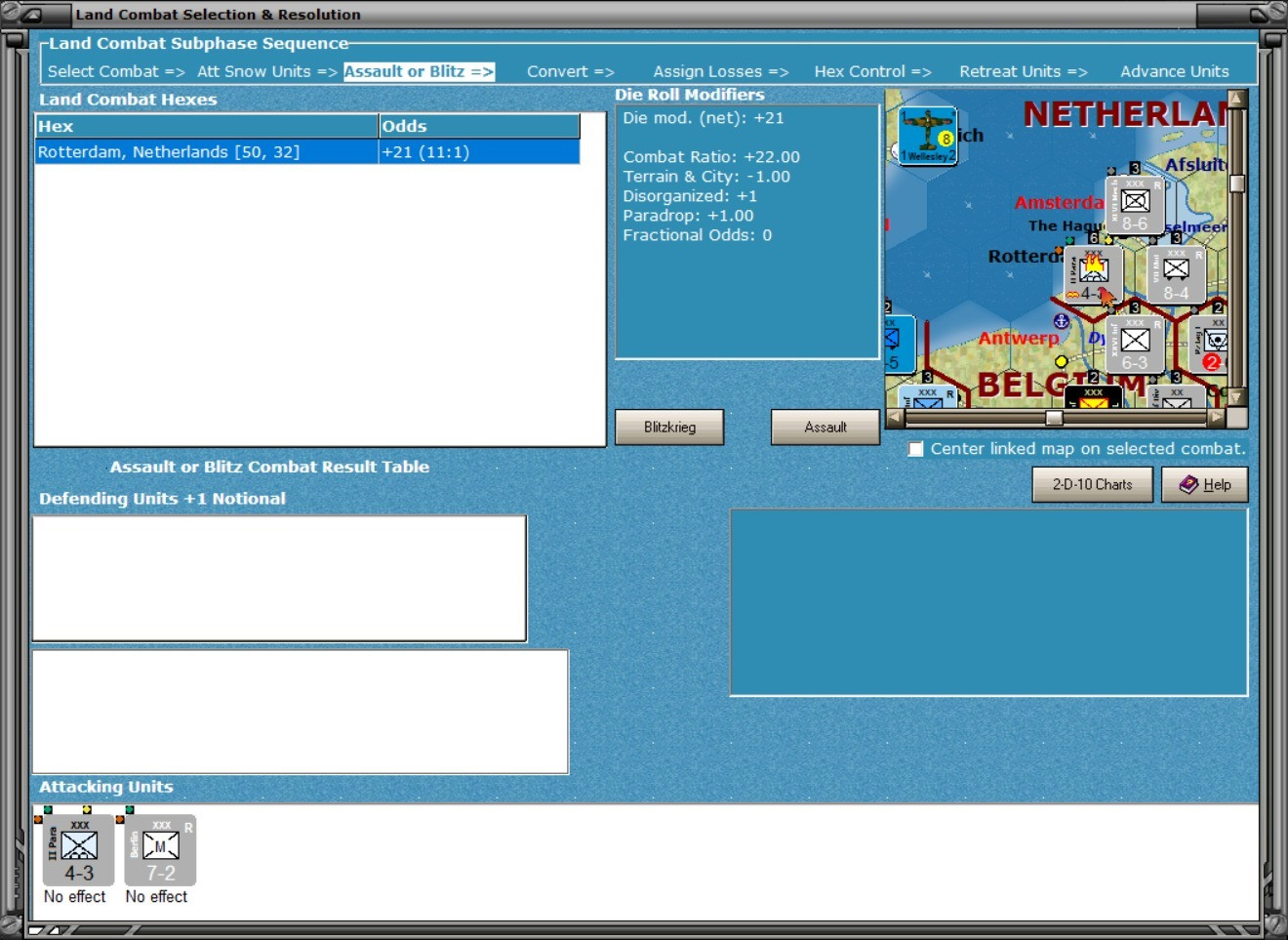Toggle Center linked map on selected combat

click(x=915, y=449)
